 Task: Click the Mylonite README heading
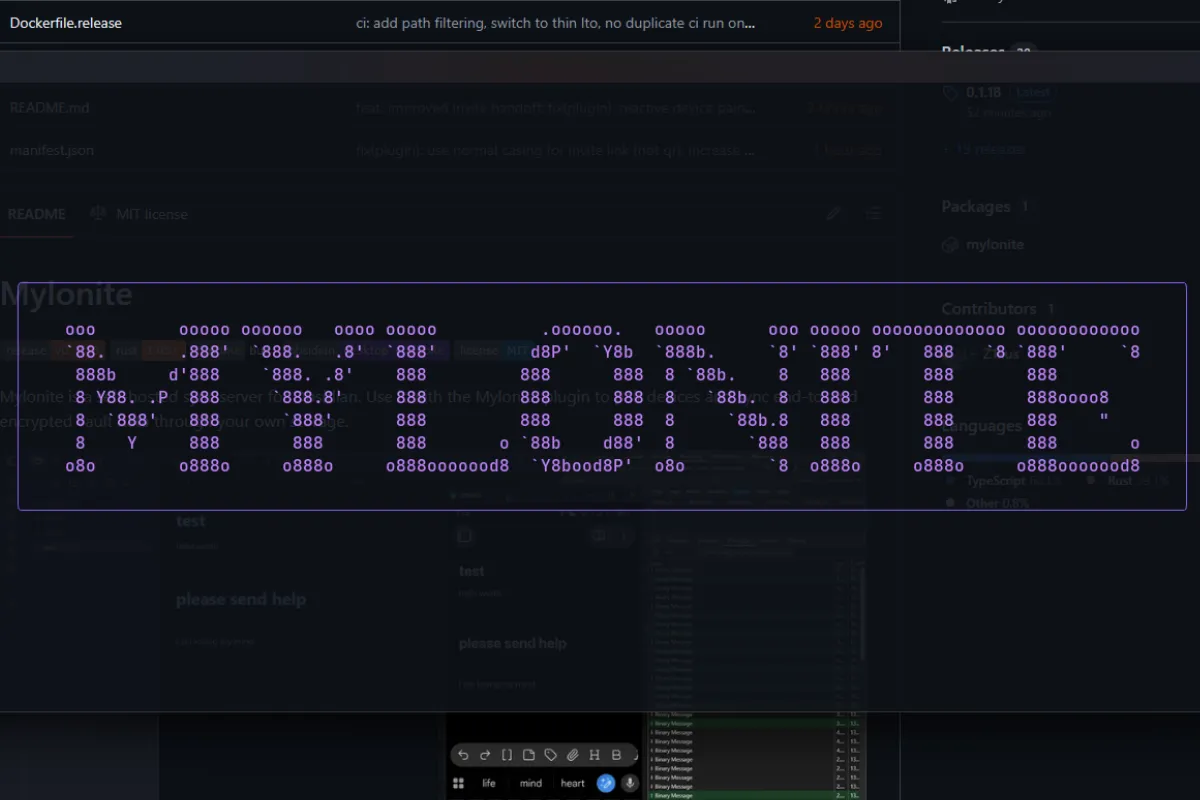pyautogui.click(x=66, y=294)
